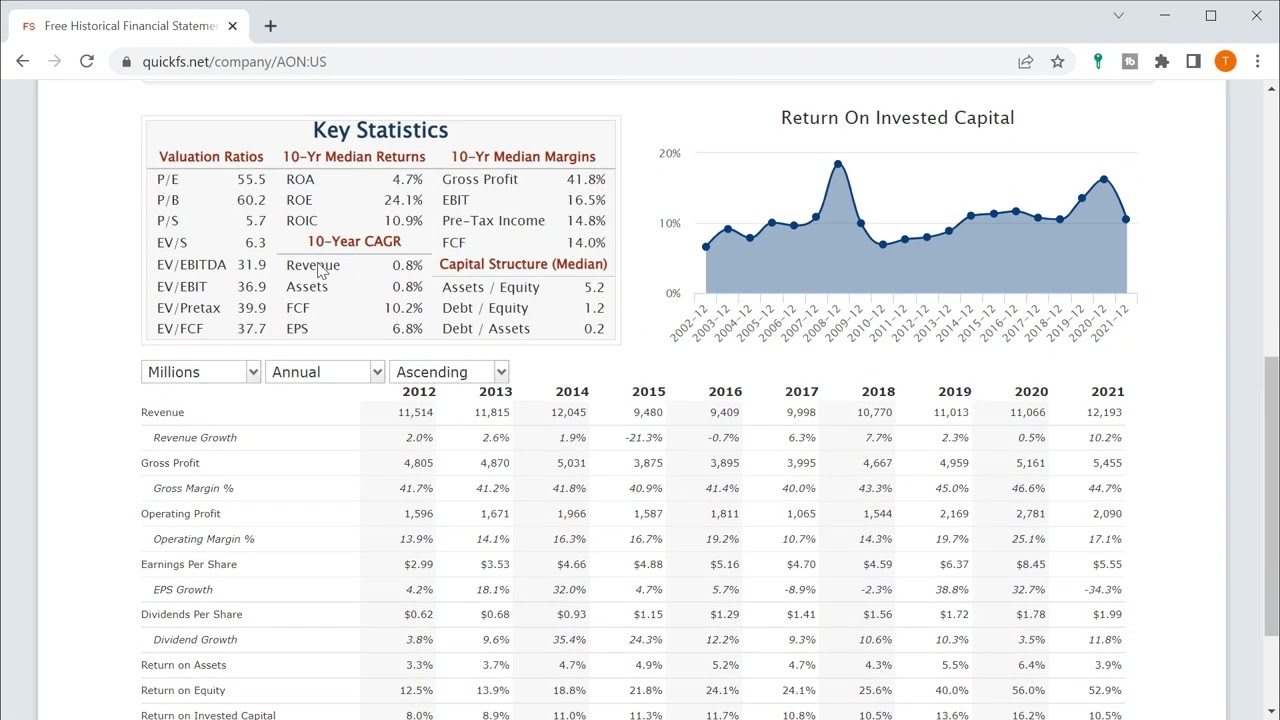The width and height of the screenshot is (1280, 720).
Task: Select the Free Historical Financial Statements tab
Action: (125, 26)
